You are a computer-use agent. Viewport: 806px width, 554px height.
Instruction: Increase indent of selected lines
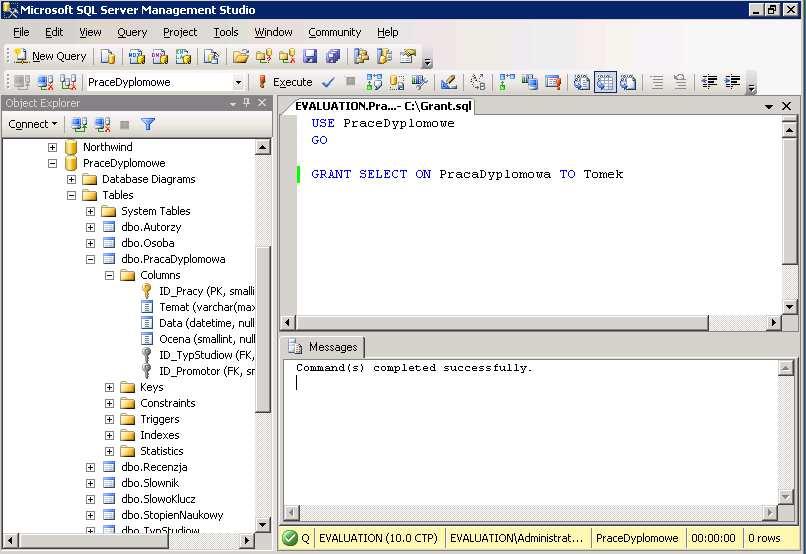pyautogui.click(x=732, y=82)
